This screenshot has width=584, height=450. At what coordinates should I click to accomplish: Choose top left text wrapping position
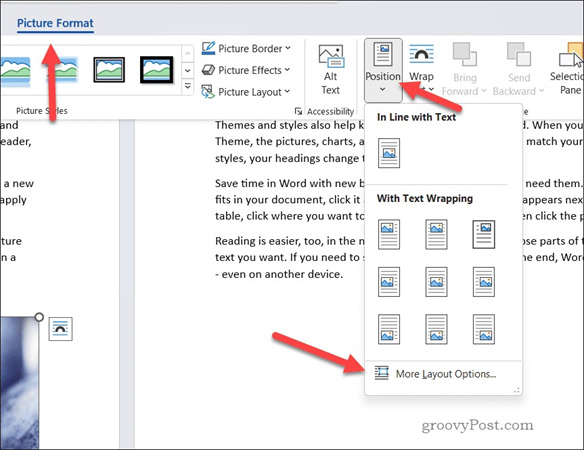tap(389, 234)
